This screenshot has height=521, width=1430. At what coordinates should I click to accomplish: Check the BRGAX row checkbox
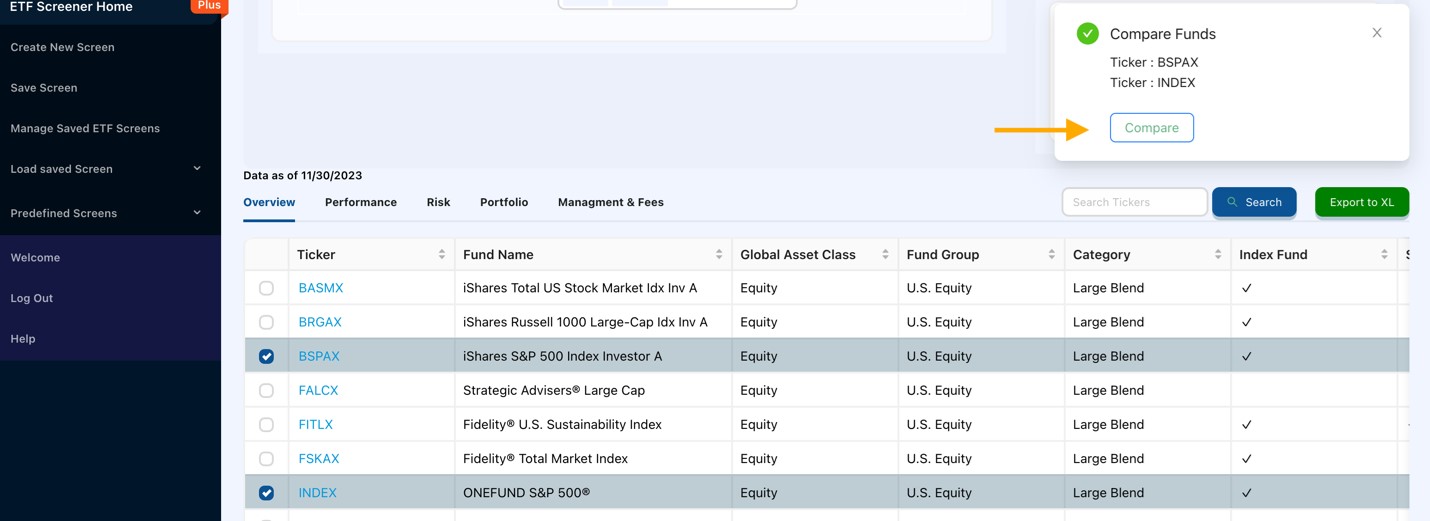pyautogui.click(x=266, y=322)
